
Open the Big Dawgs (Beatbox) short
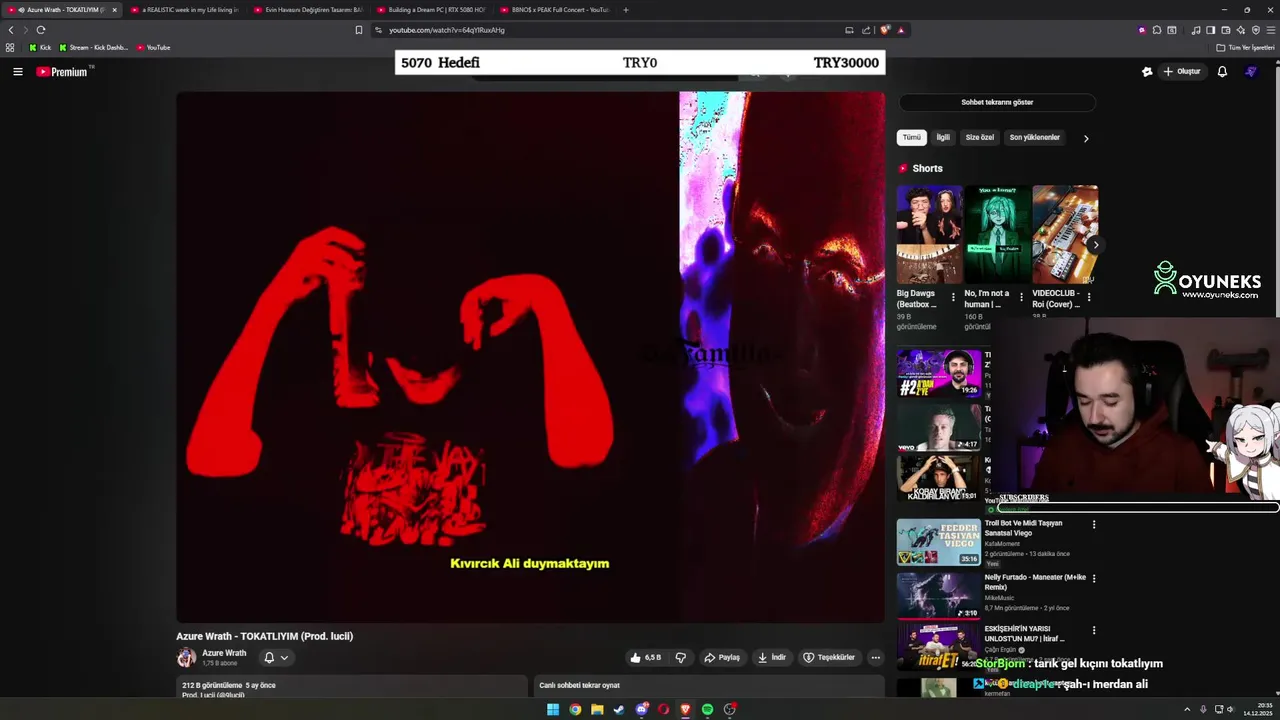929,235
